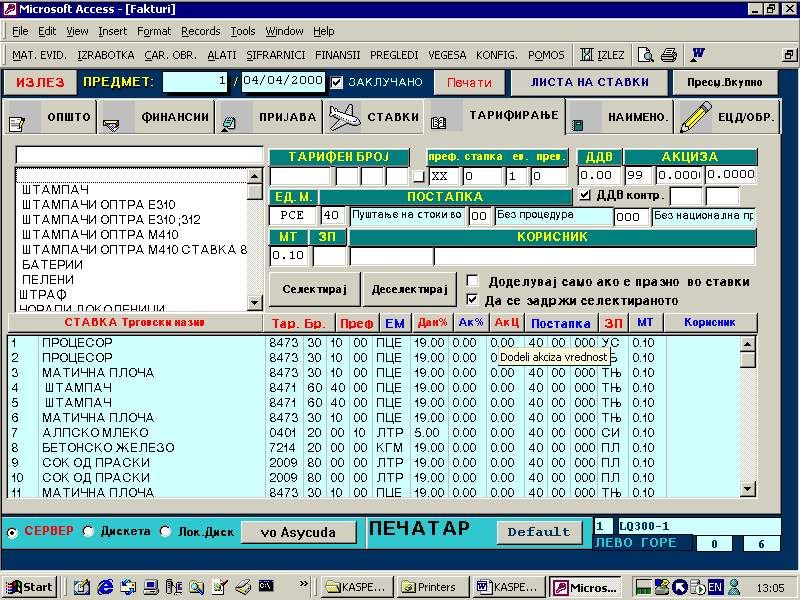
Task: Click the IZLEZ exit toolbar button
Action: 601,55
